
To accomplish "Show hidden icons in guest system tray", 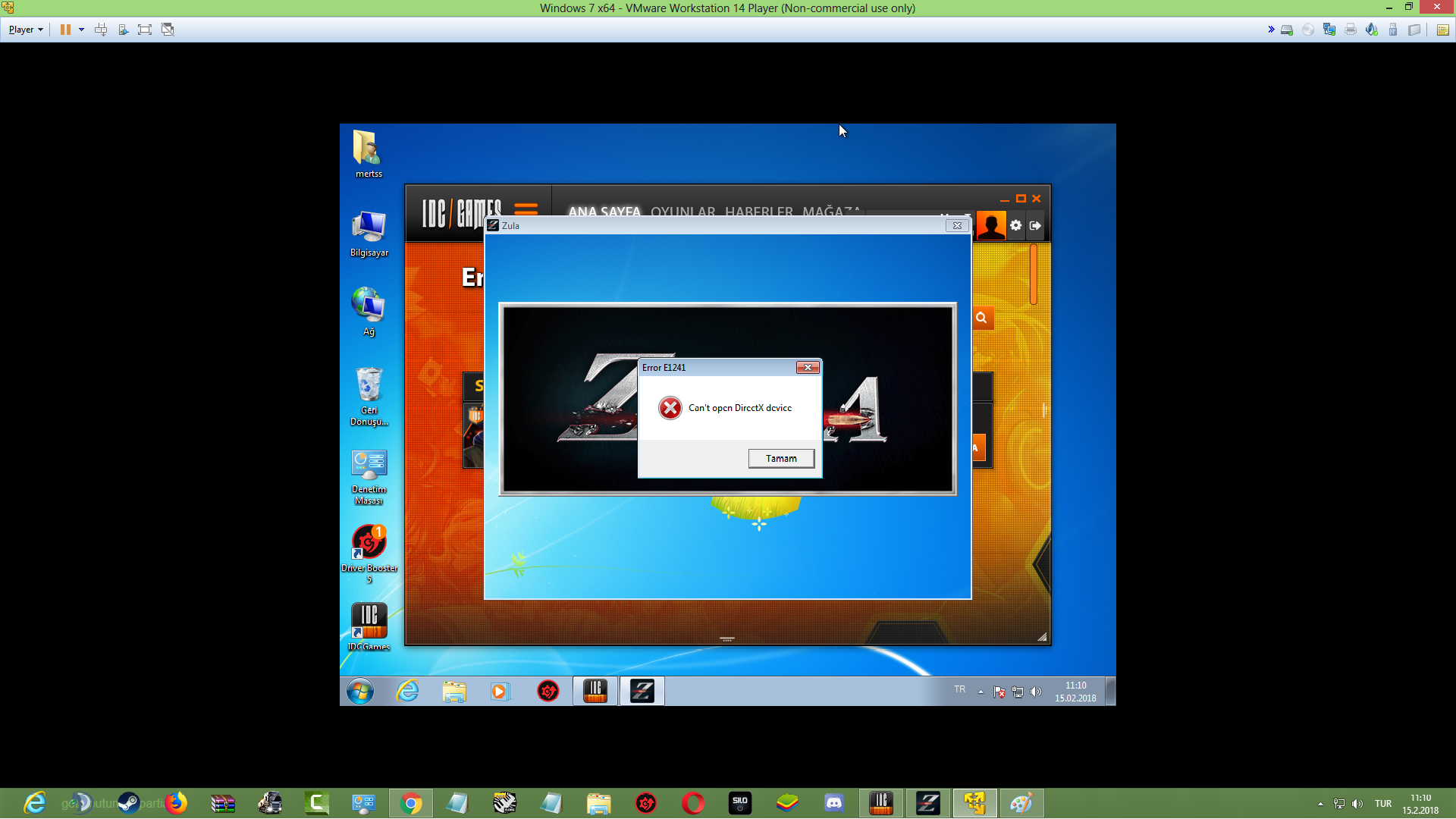I will [x=981, y=692].
